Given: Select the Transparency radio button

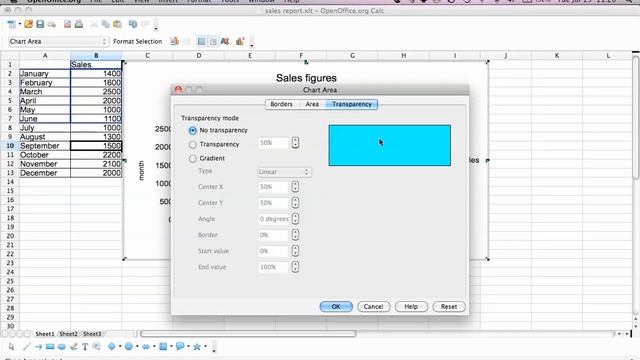Looking at the screenshot, I should coord(193,144).
